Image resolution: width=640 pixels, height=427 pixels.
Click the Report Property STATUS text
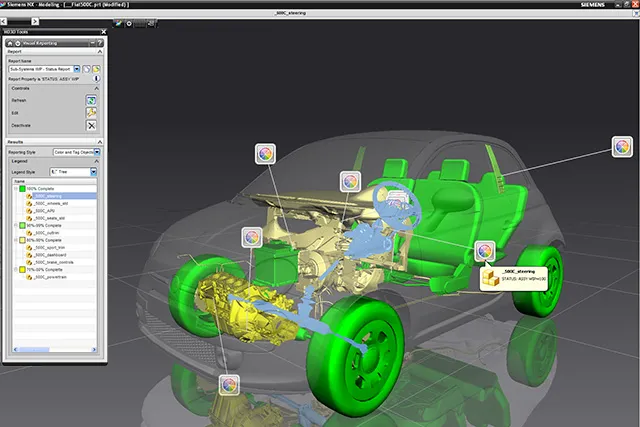(x=44, y=79)
